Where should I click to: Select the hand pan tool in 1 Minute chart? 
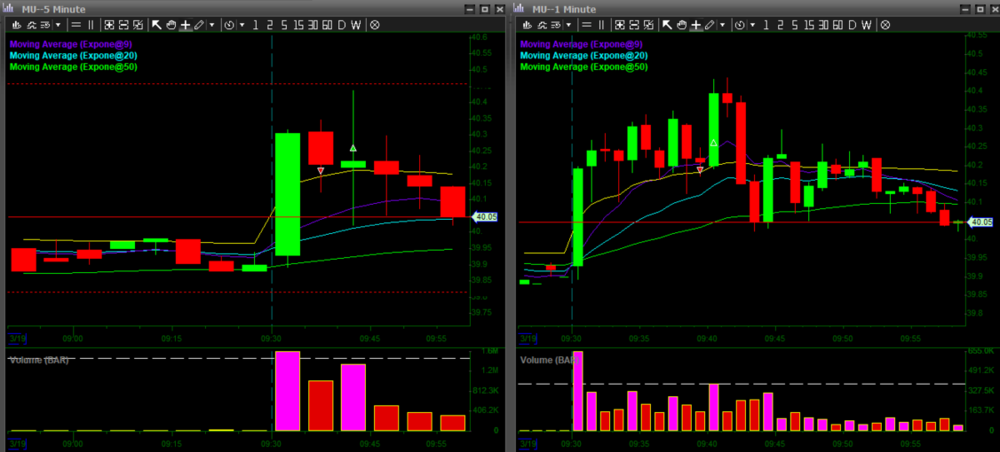pyautogui.click(x=682, y=24)
